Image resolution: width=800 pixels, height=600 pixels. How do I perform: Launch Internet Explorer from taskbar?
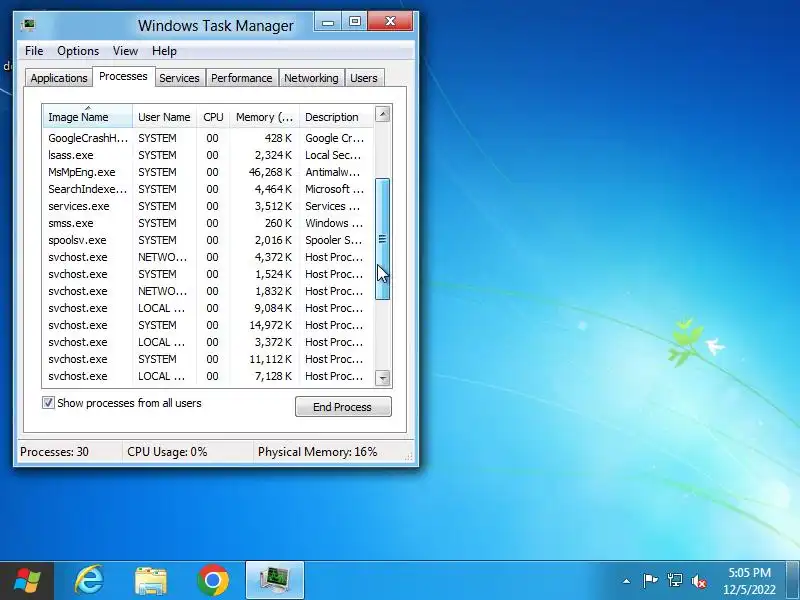pyautogui.click(x=89, y=580)
